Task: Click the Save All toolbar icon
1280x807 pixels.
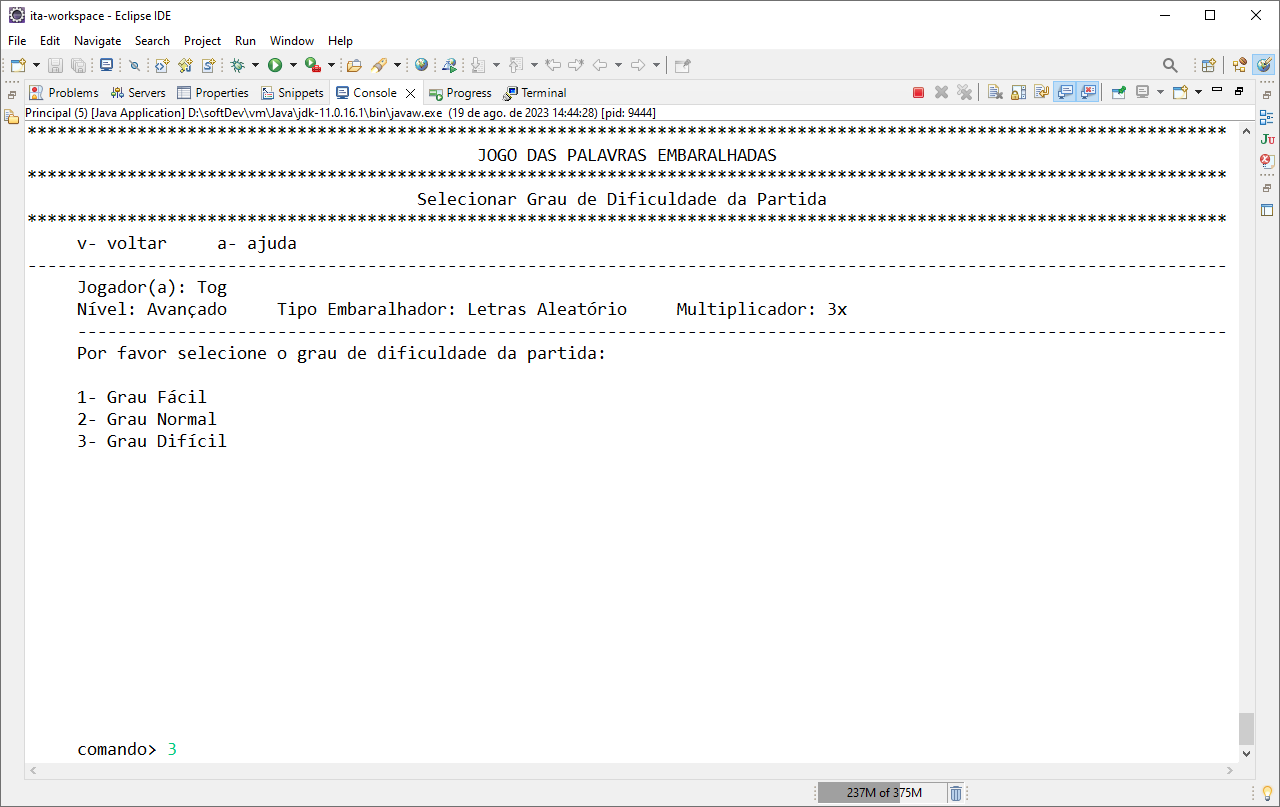Action: 78,65
